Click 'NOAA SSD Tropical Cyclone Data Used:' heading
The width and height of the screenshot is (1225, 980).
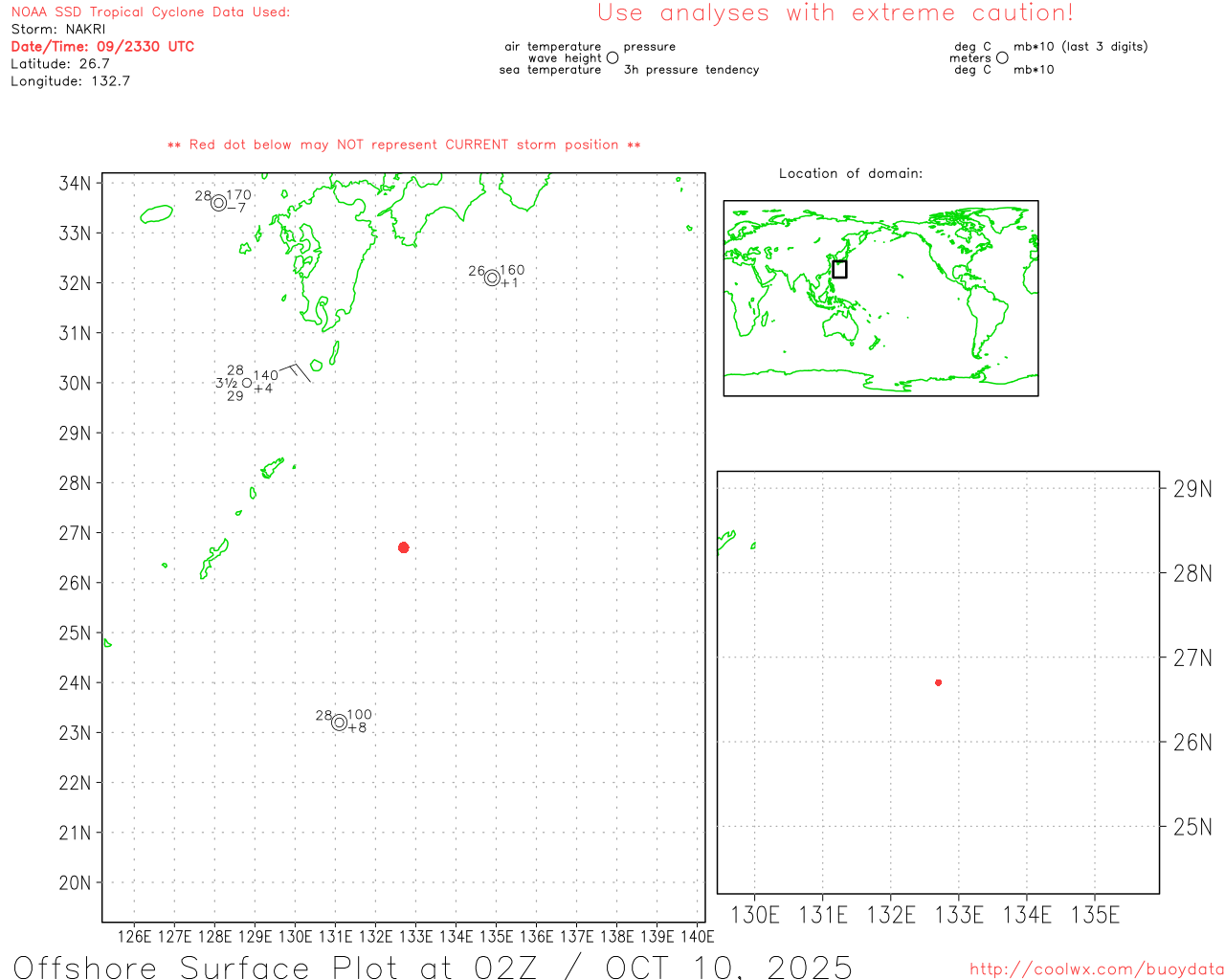tap(150, 12)
